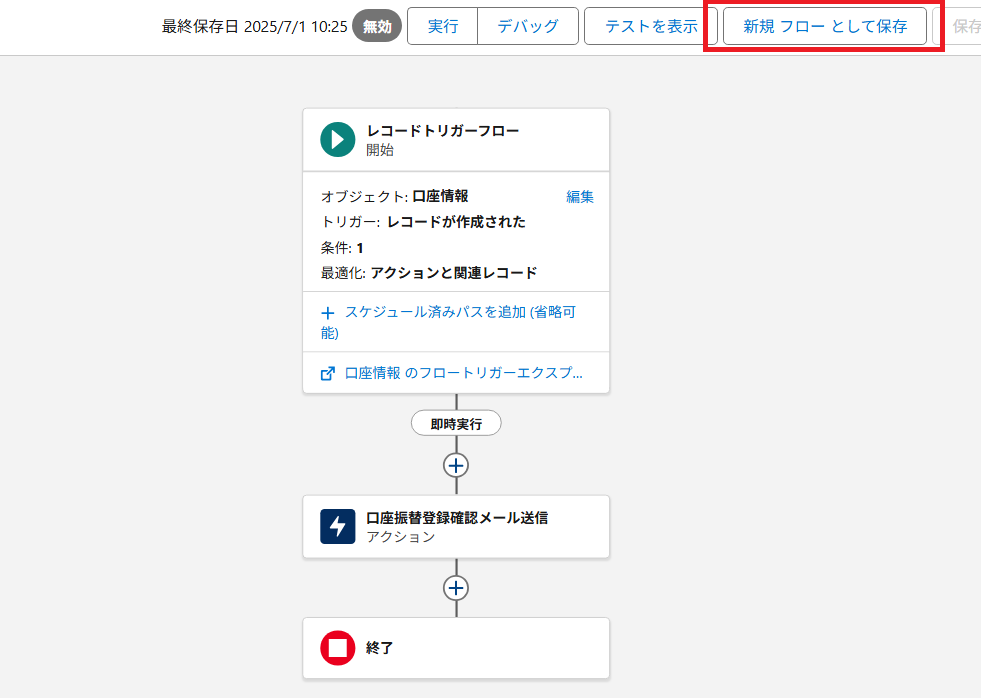Click the 無効 status badge
Viewport: 981px width, 698px height.
377,27
